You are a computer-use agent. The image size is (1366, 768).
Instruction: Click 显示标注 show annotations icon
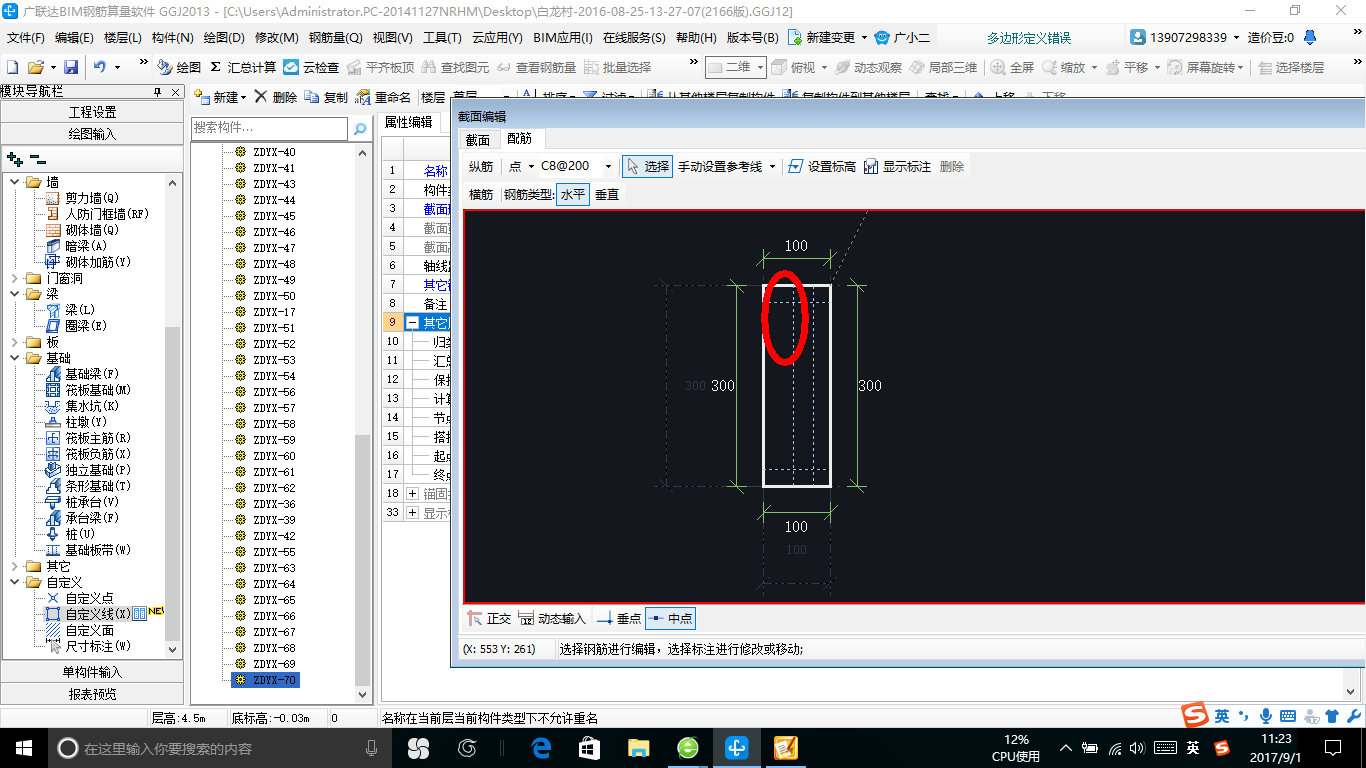pyautogui.click(x=897, y=166)
